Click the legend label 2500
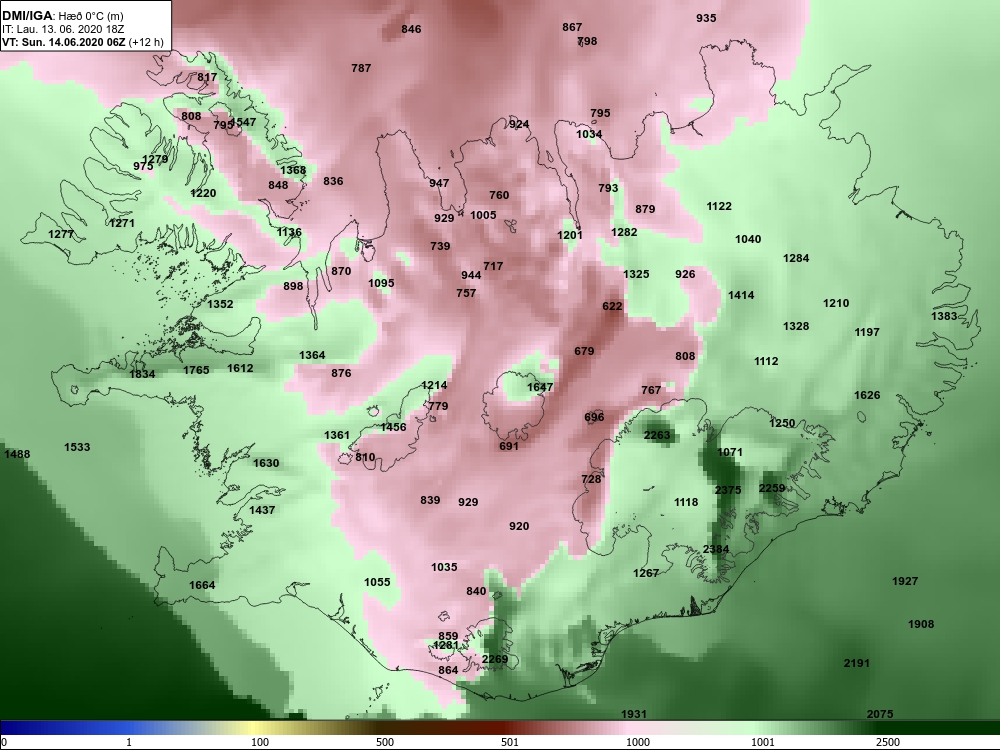The height and width of the screenshot is (750, 1000). click(888, 742)
